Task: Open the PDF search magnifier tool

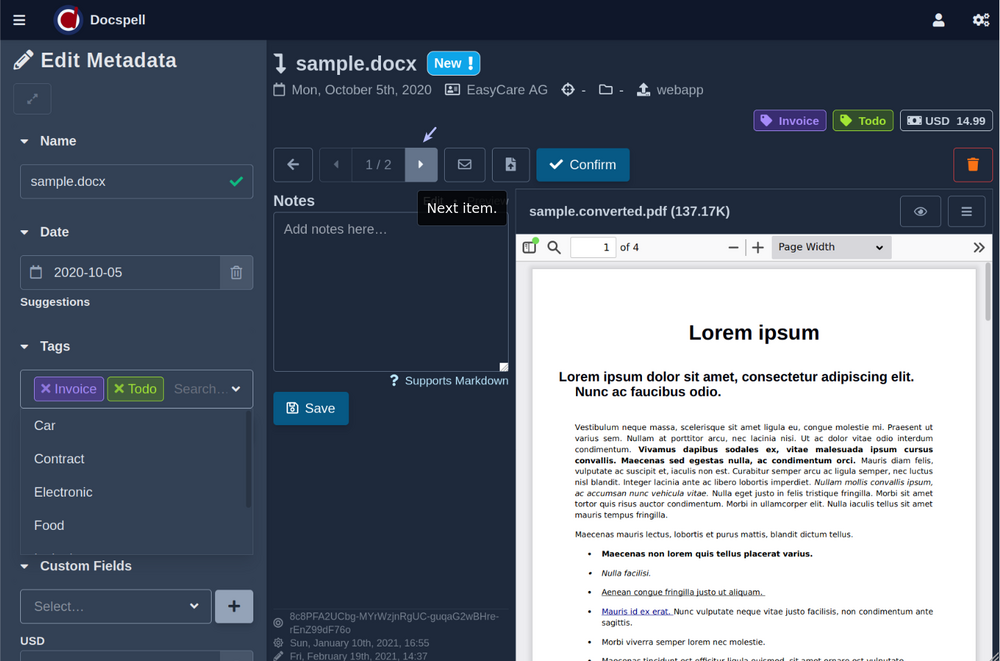Action: click(554, 247)
